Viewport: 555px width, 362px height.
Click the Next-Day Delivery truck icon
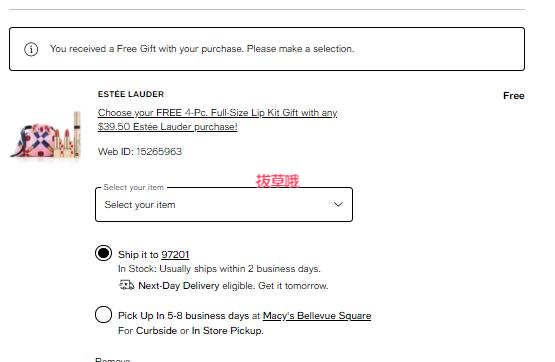click(x=126, y=285)
